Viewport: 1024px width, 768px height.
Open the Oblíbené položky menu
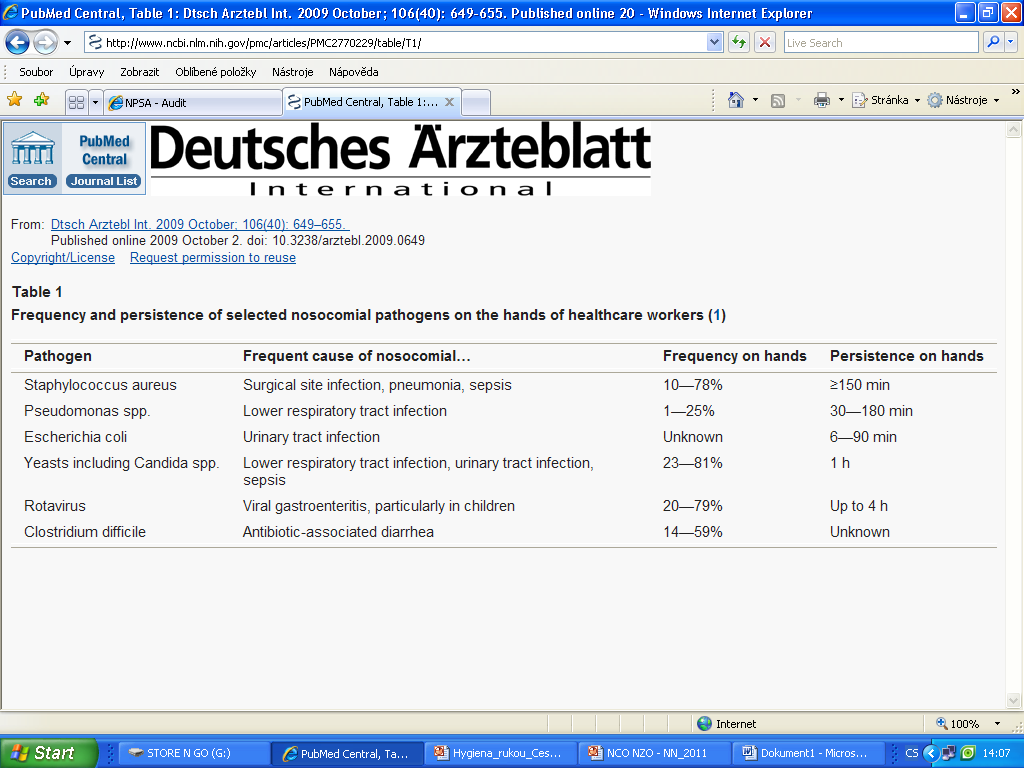[x=216, y=72]
